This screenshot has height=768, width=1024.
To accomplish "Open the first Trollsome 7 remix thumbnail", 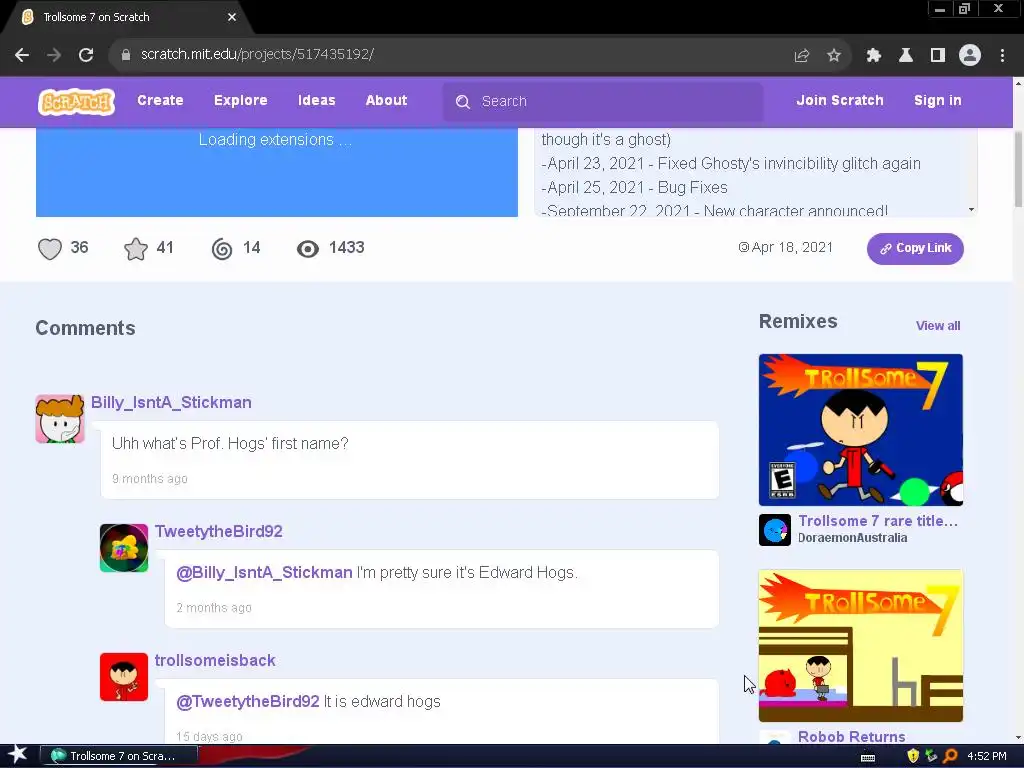I will coord(861,430).
